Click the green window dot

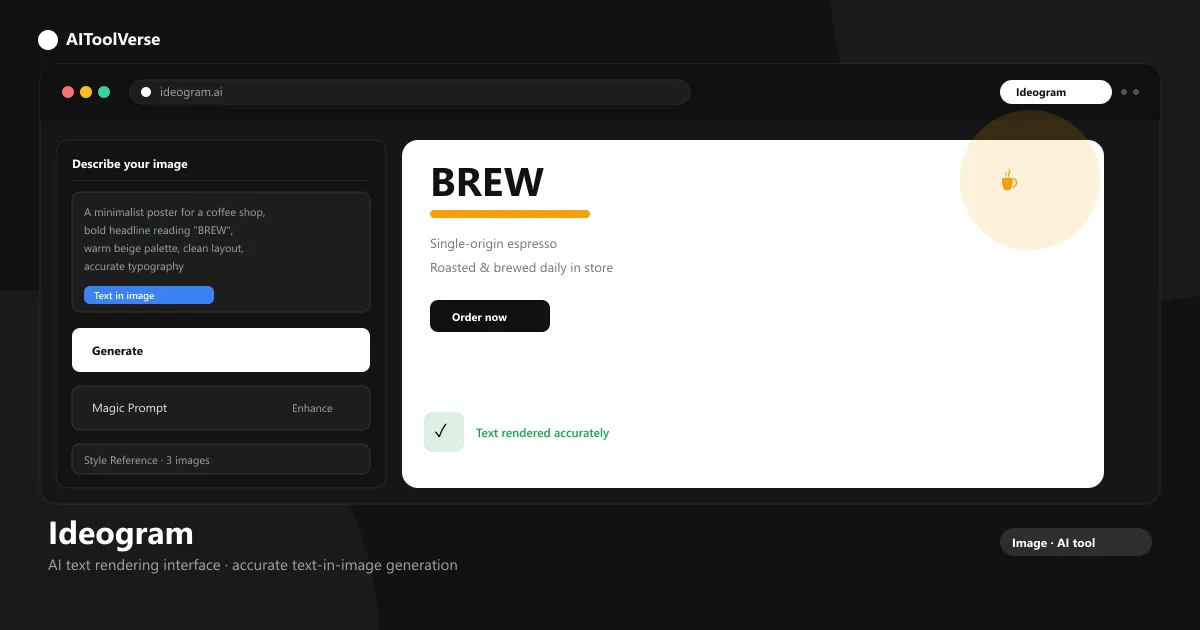tap(104, 92)
